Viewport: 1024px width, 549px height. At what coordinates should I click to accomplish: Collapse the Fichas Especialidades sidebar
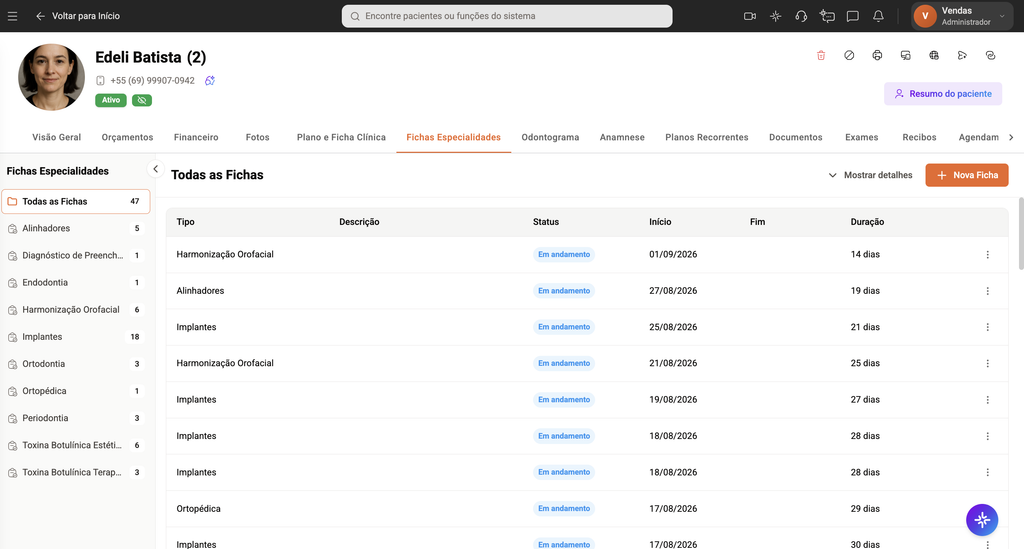155,169
